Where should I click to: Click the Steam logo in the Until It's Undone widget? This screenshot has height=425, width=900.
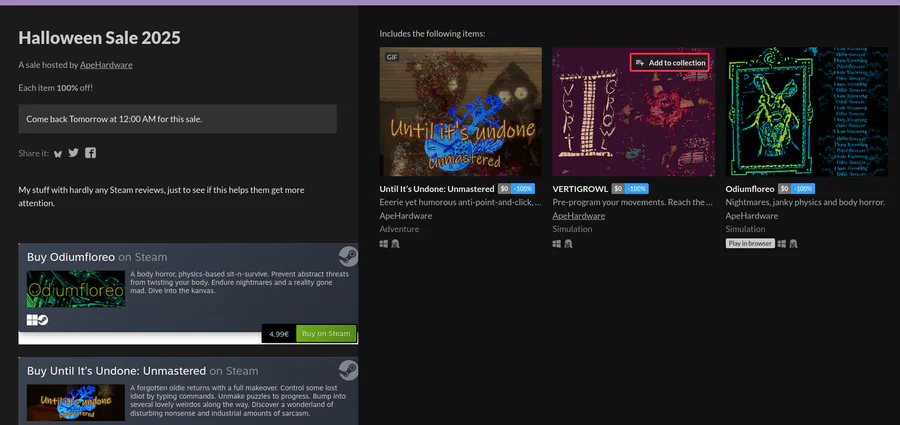point(348,370)
